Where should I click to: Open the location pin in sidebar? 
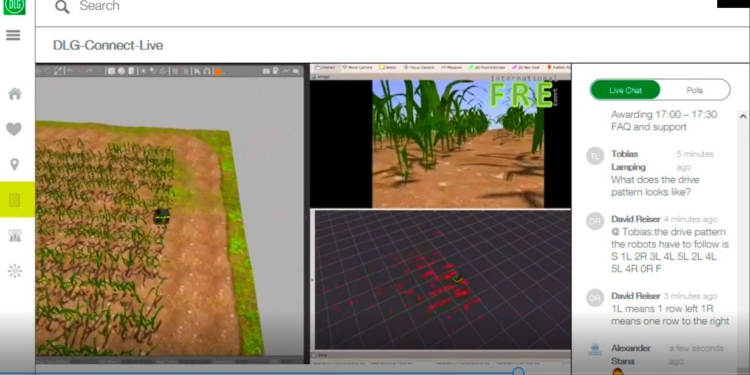(14, 165)
